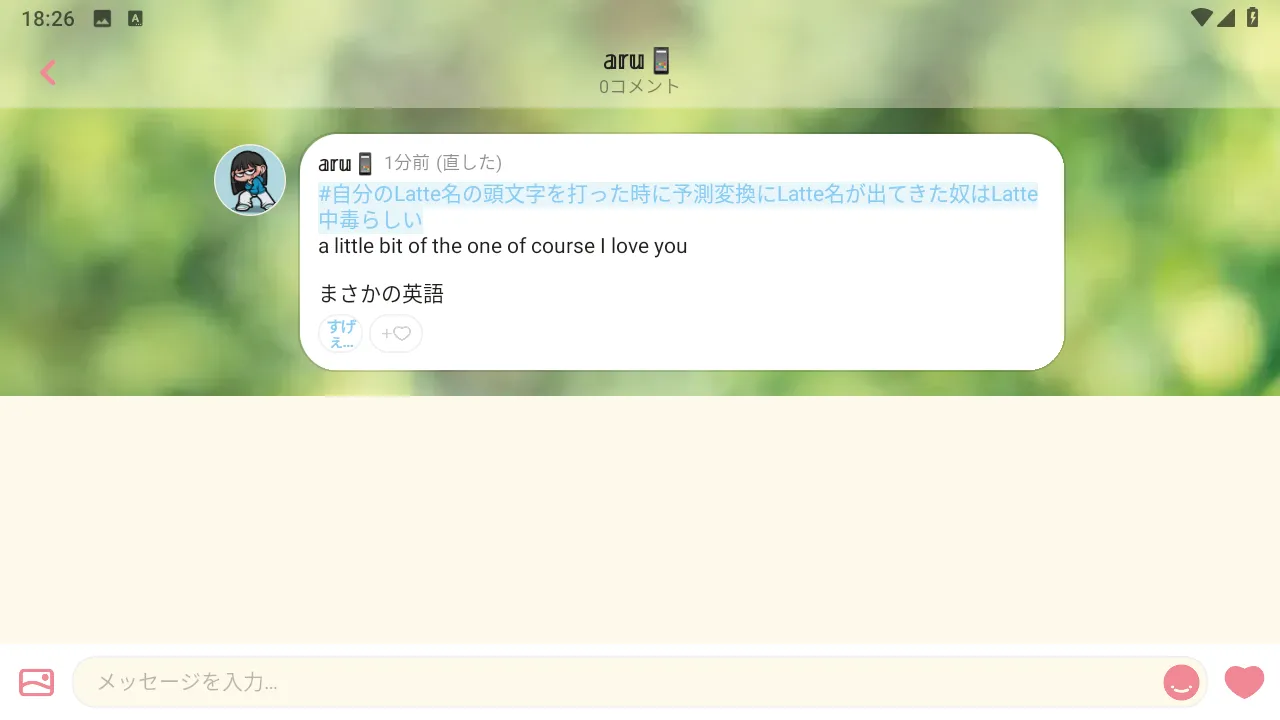This screenshot has height=720, width=1280.
Task: Tap the battery status icon
Action: pos(1252,18)
